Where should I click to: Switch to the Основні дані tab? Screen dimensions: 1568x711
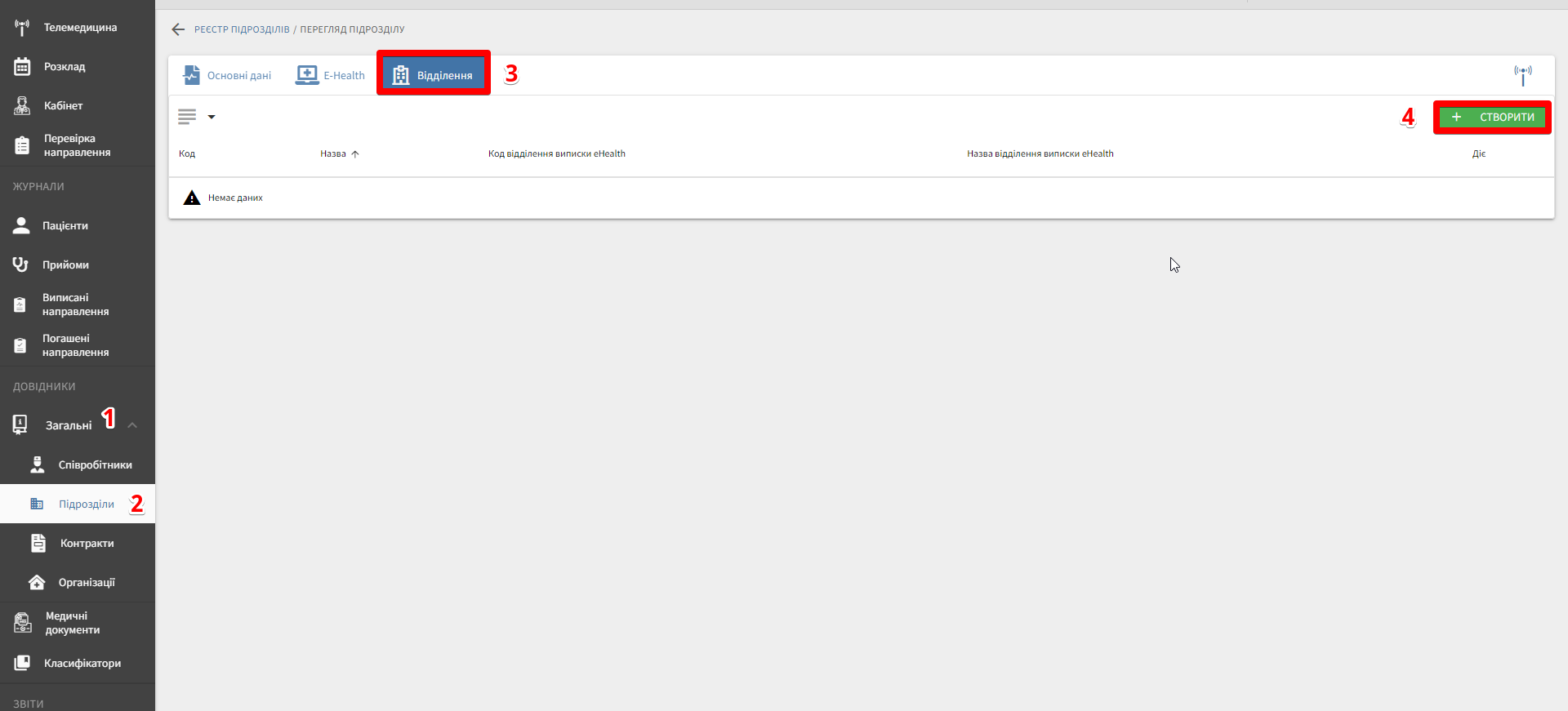227,75
